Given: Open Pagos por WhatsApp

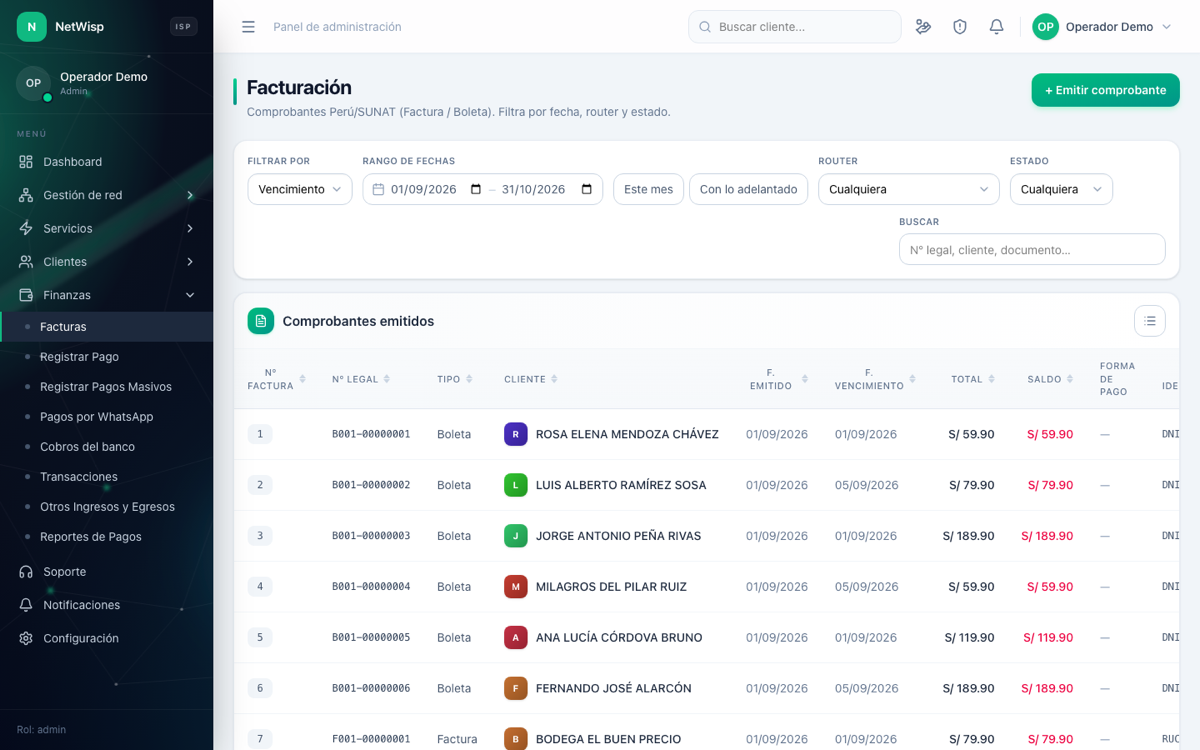Looking at the screenshot, I should tap(106, 417).
